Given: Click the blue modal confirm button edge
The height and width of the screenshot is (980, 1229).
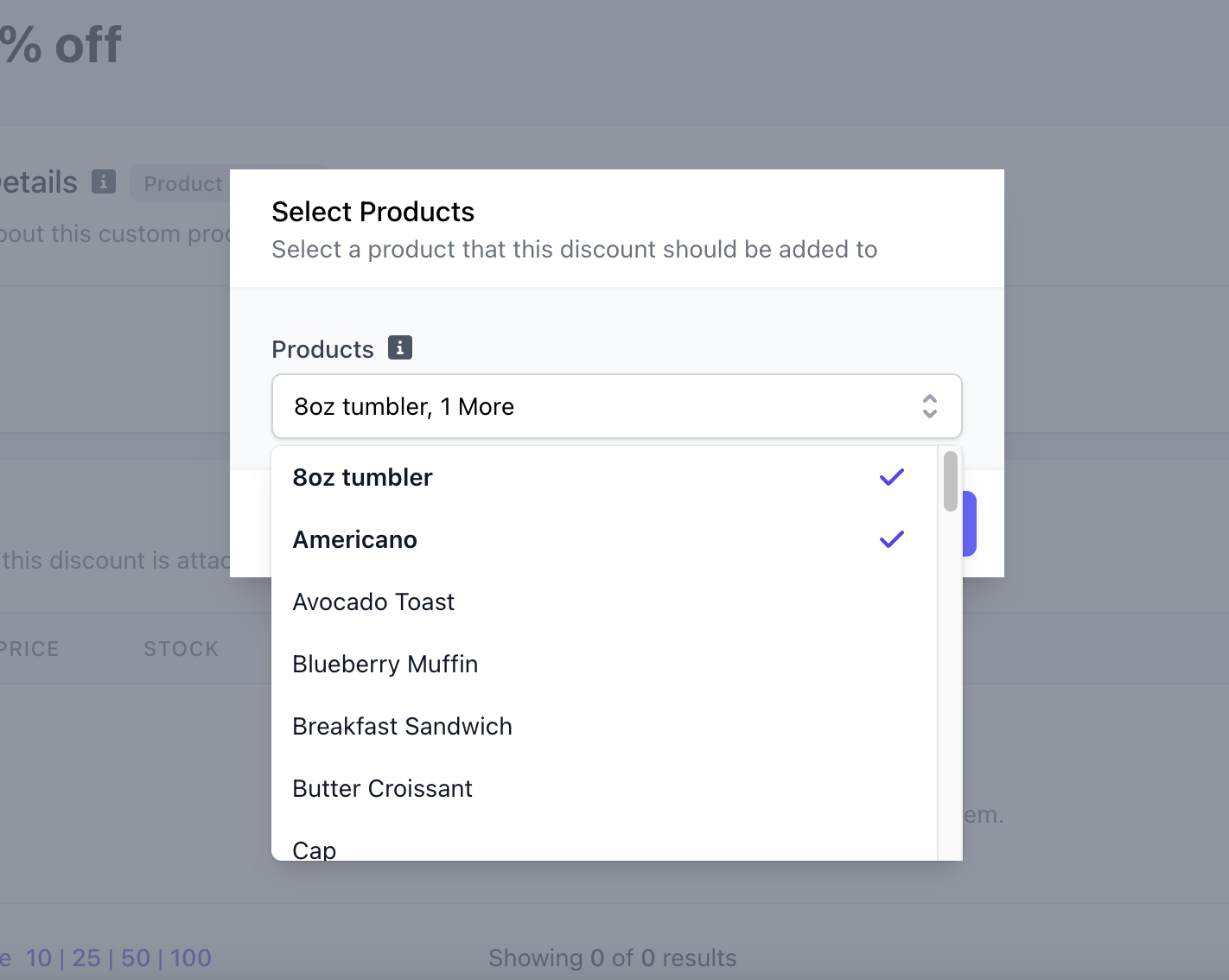Looking at the screenshot, I should point(970,524).
